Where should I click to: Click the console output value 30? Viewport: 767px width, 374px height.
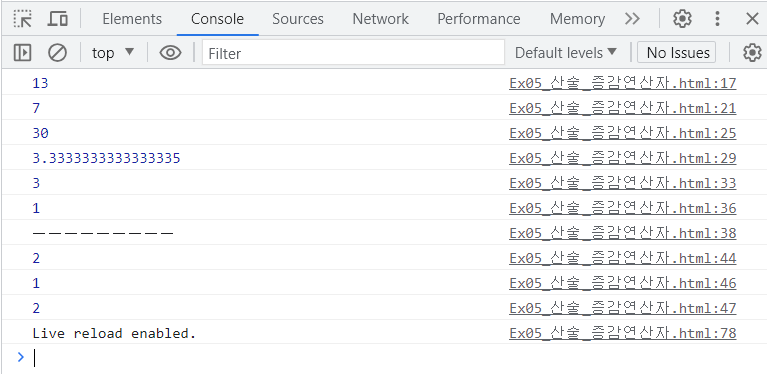click(x=40, y=133)
